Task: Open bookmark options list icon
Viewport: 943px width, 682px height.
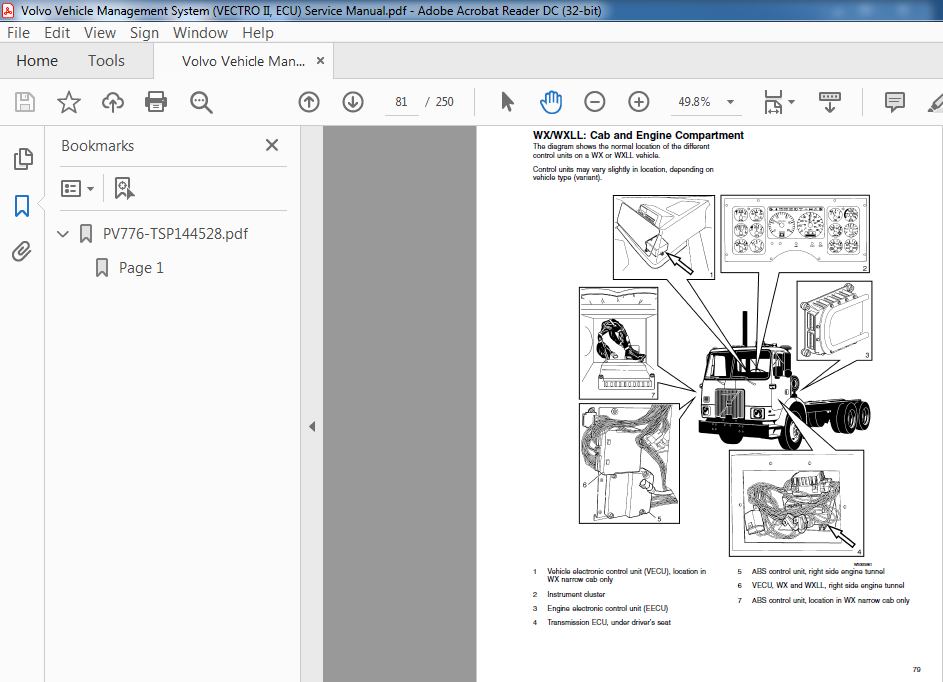Action: (x=77, y=189)
